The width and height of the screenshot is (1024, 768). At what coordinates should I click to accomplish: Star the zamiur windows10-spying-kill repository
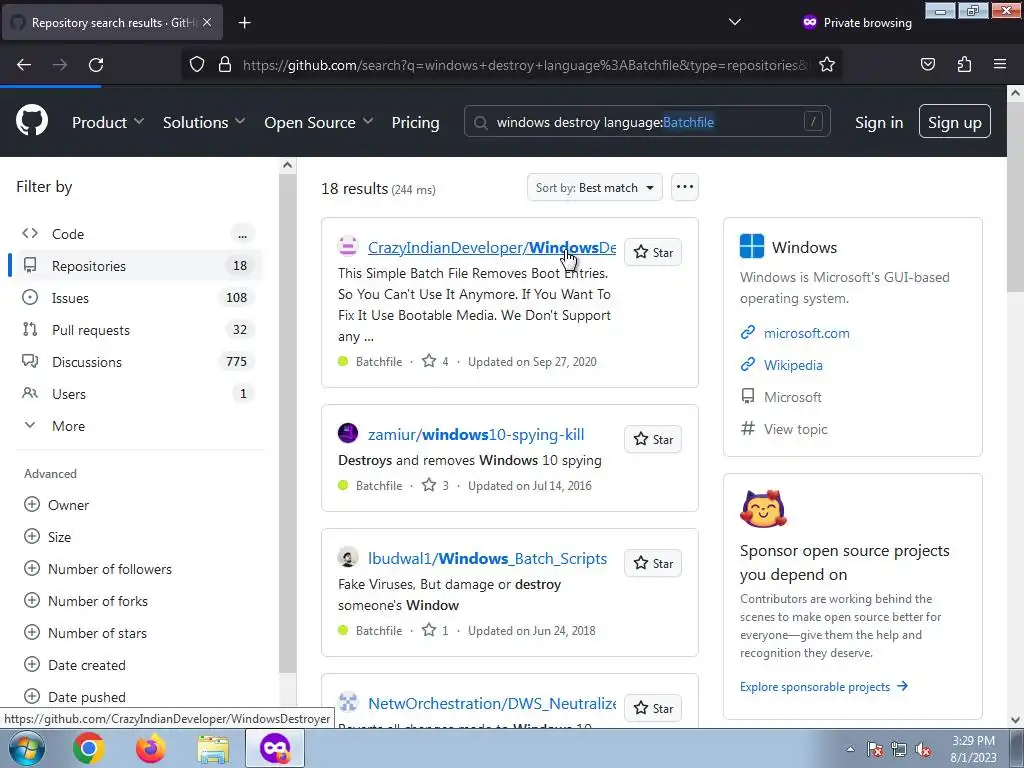pyautogui.click(x=653, y=440)
